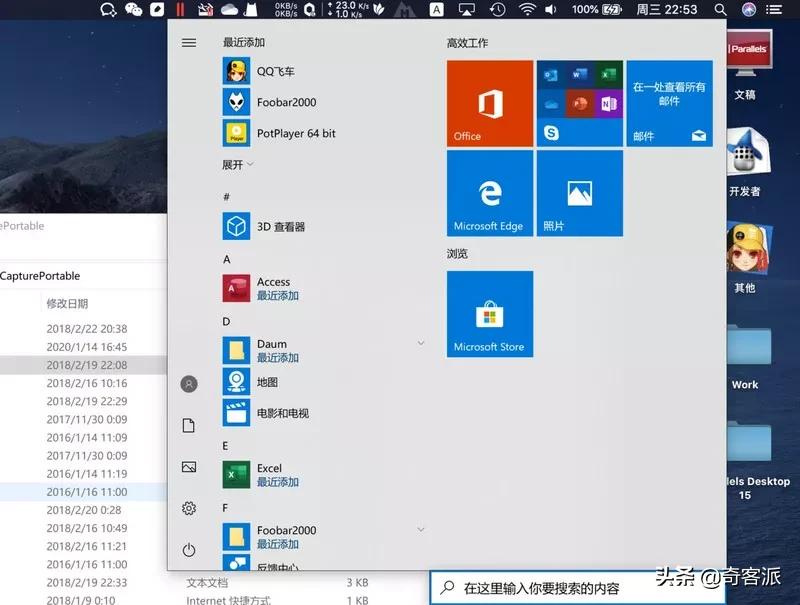Expand the Foobar2000 entry chevron
This screenshot has height=605, width=800.
point(420,527)
